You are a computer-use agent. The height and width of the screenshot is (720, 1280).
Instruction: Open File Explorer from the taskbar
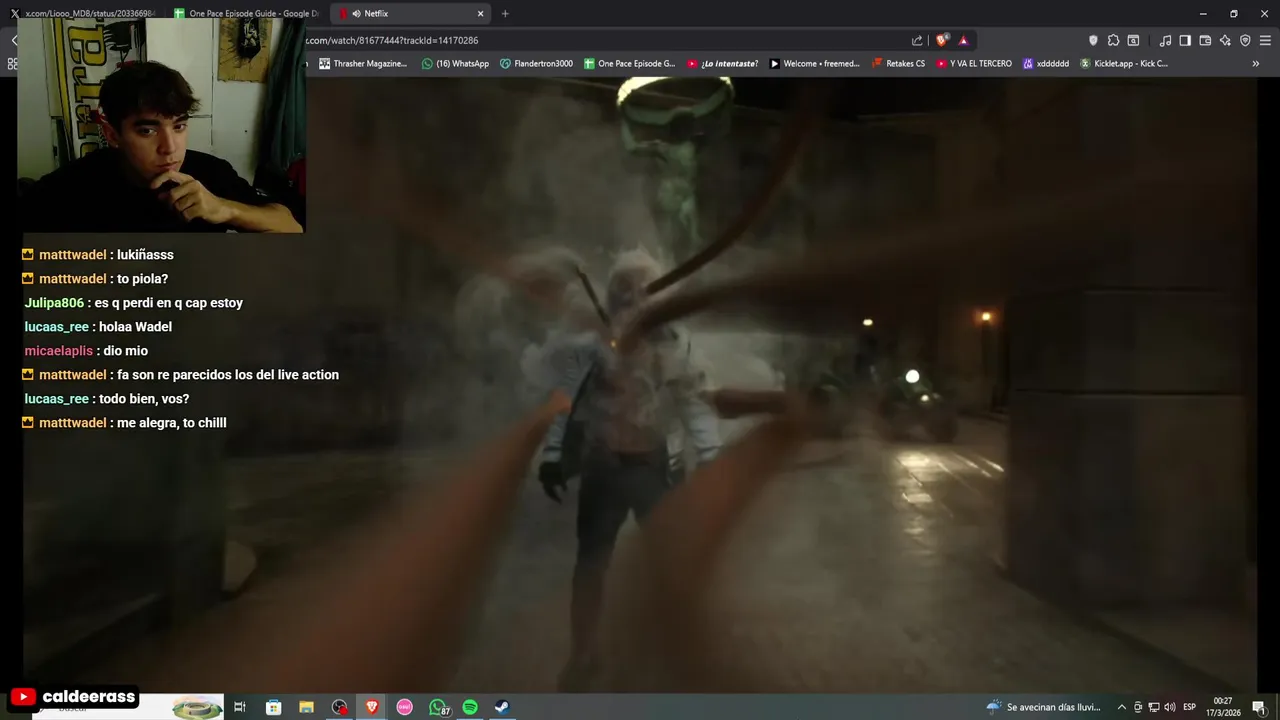pyautogui.click(x=306, y=707)
